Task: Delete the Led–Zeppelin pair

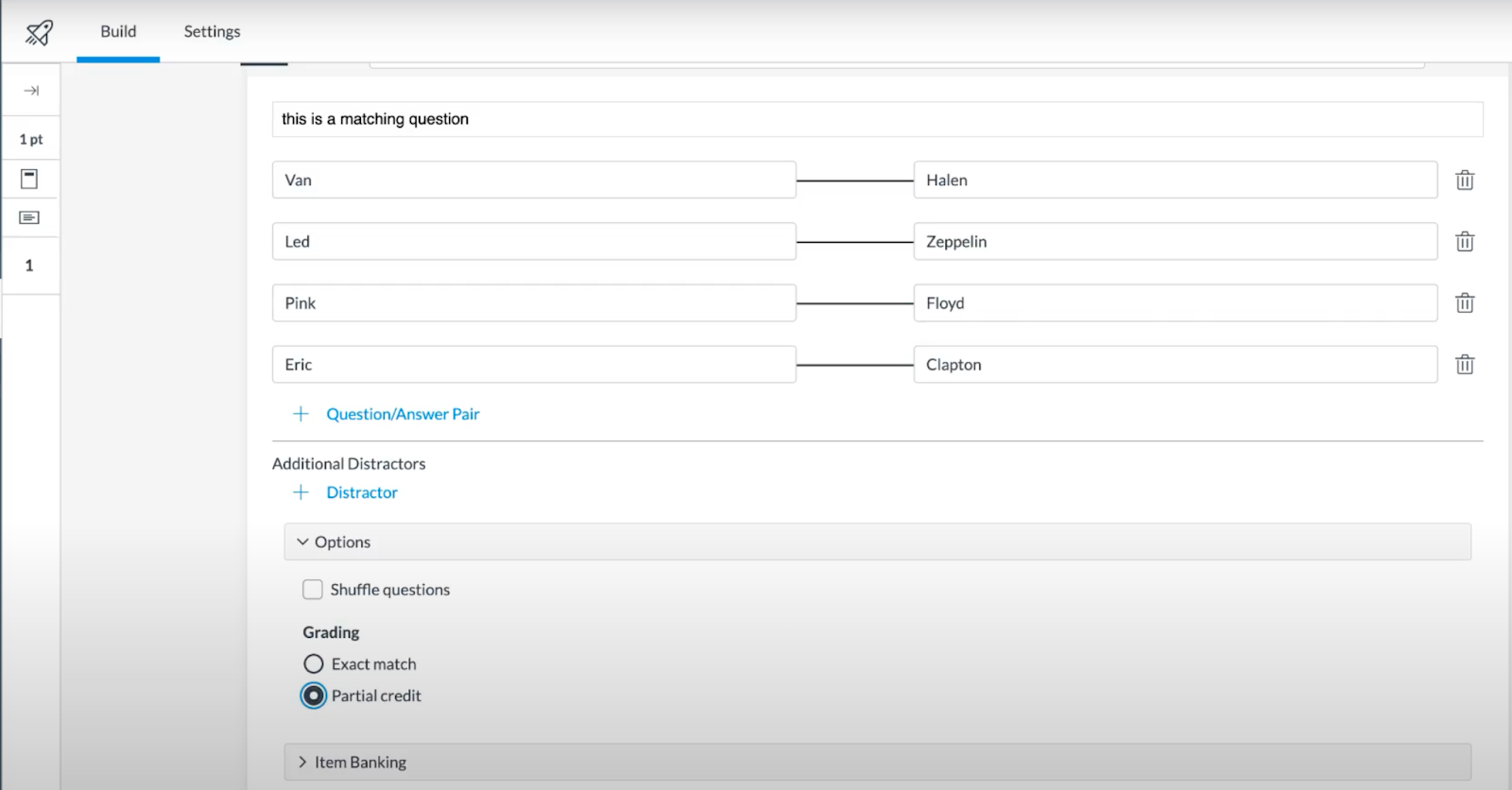Action: (x=1465, y=241)
